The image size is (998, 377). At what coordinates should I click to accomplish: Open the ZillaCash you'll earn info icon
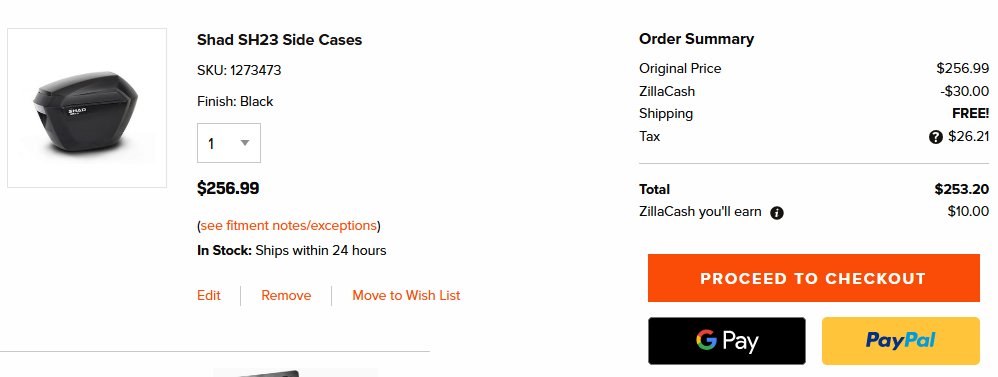777,213
